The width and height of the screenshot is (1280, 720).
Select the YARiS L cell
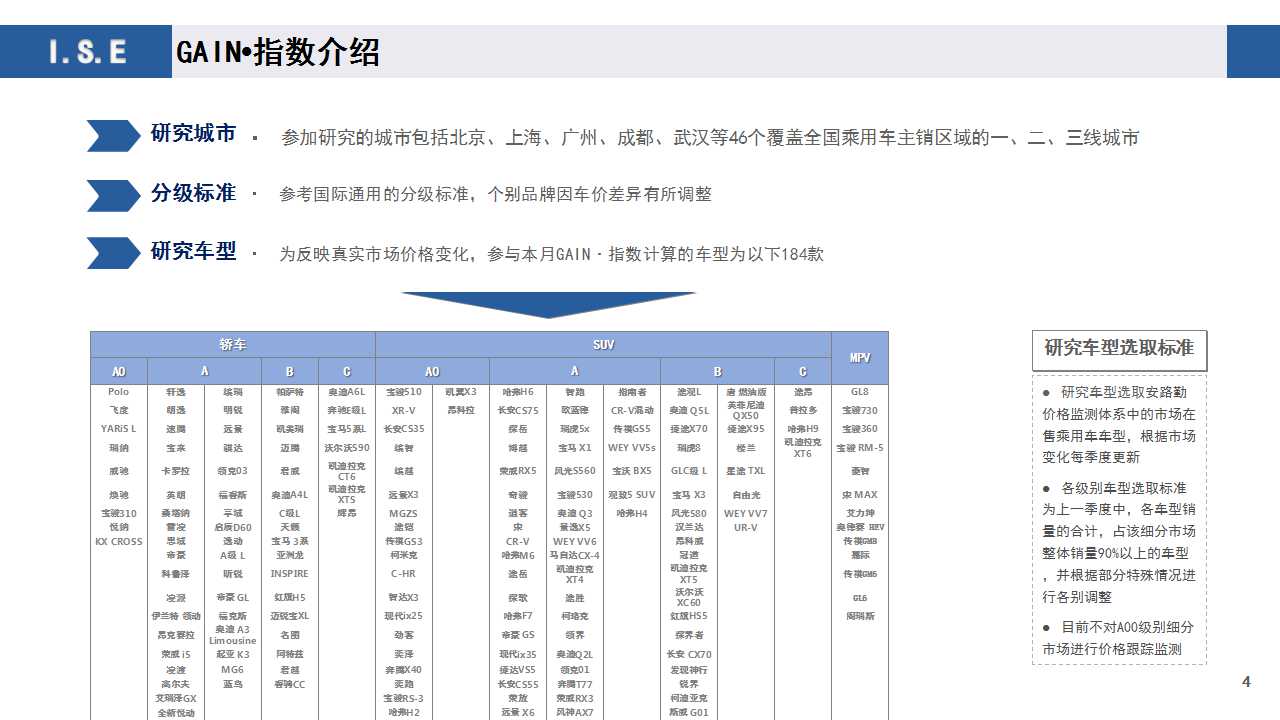point(119,429)
